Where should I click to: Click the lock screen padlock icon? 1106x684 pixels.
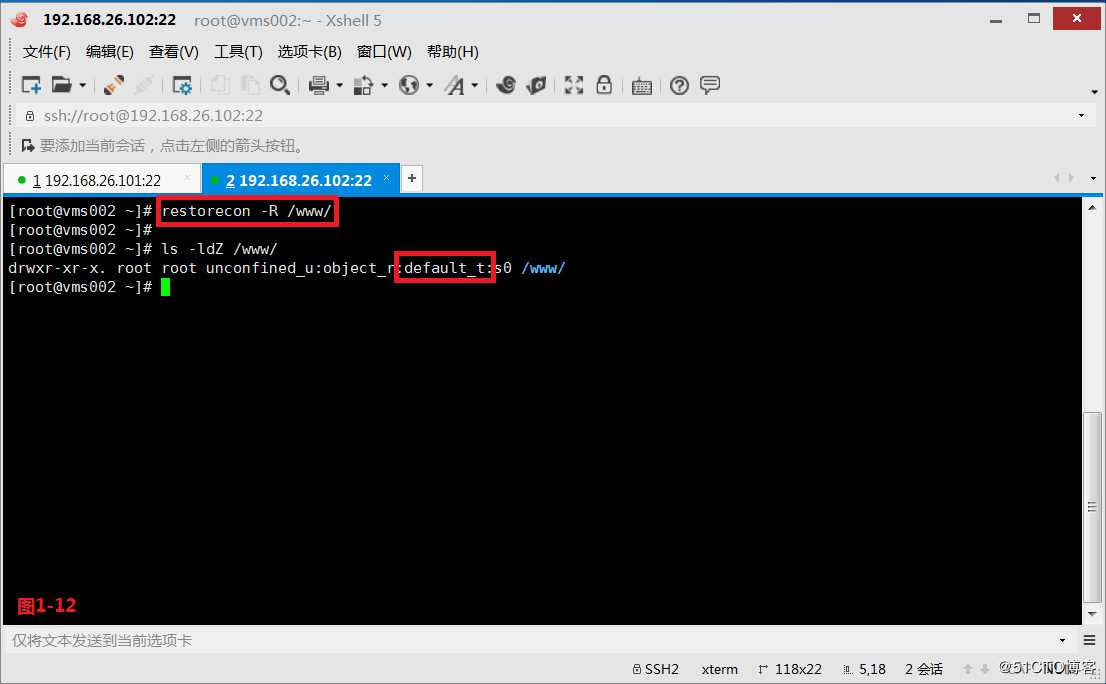coord(604,85)
